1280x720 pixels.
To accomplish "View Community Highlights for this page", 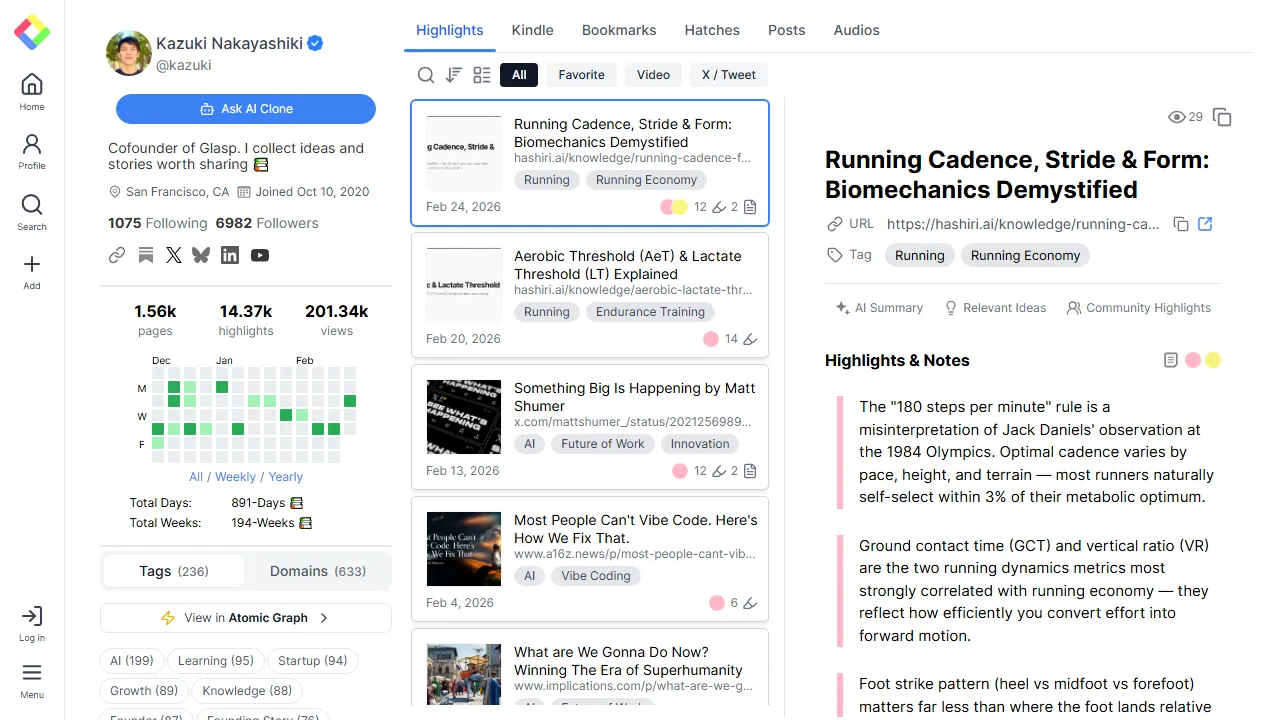I will [1138, 308].
